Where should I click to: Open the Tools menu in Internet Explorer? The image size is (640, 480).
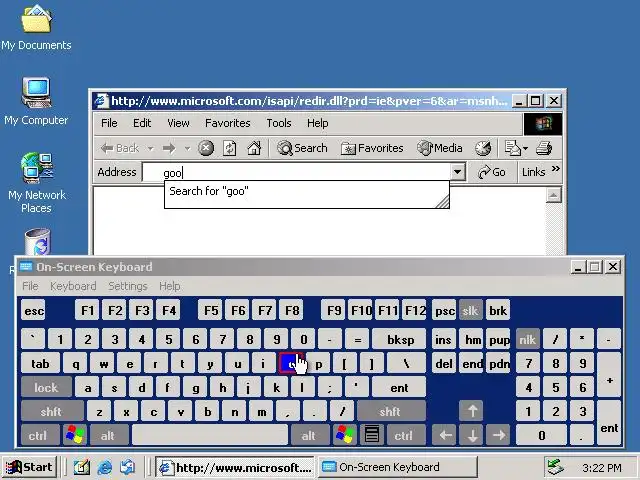click(x=279, y=123)
